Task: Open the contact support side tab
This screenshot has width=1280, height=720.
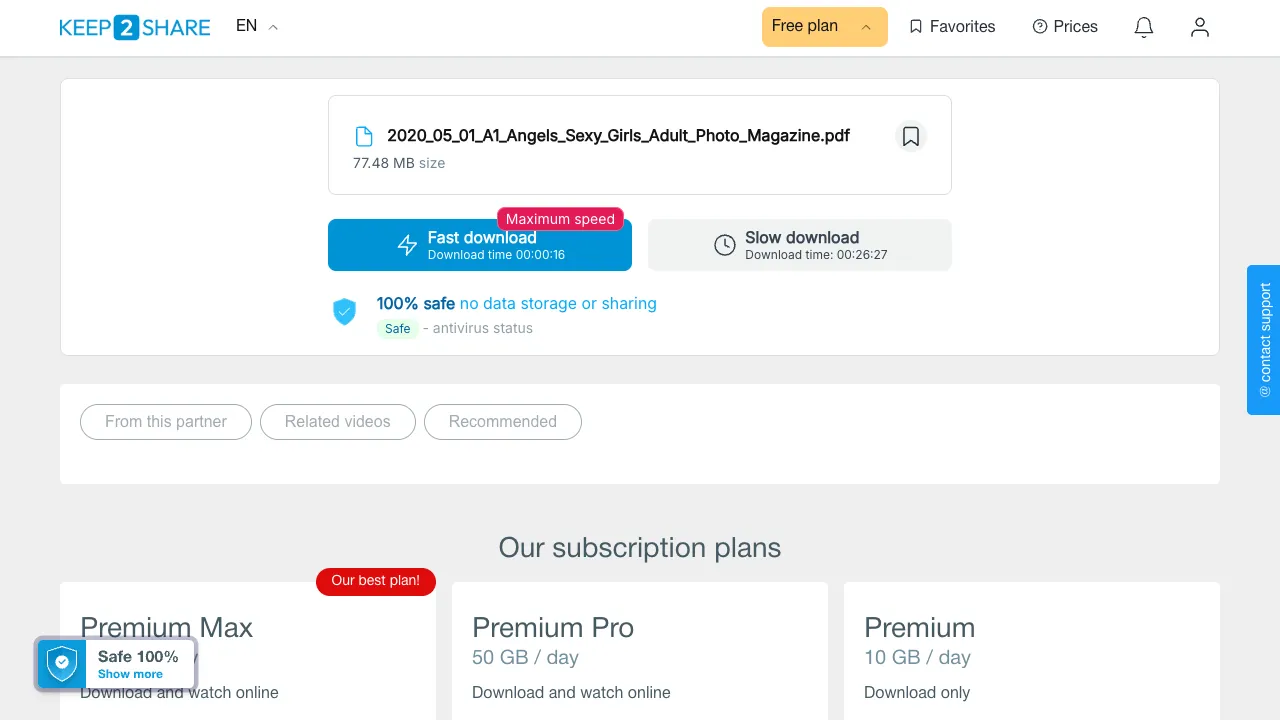Action: click(x=1264, y=340)
